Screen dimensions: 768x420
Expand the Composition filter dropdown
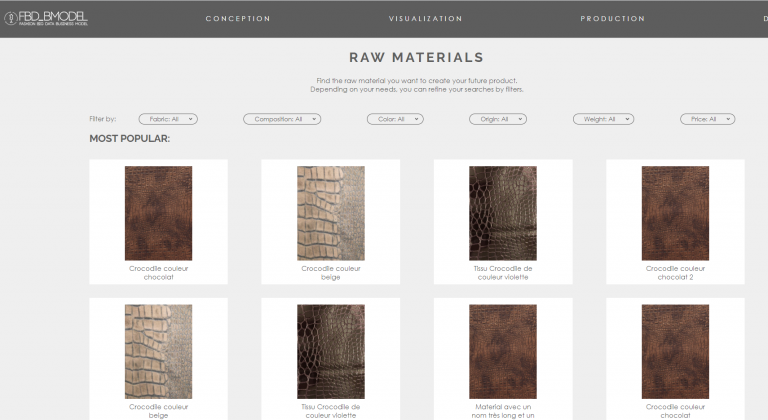click(281, 119)
